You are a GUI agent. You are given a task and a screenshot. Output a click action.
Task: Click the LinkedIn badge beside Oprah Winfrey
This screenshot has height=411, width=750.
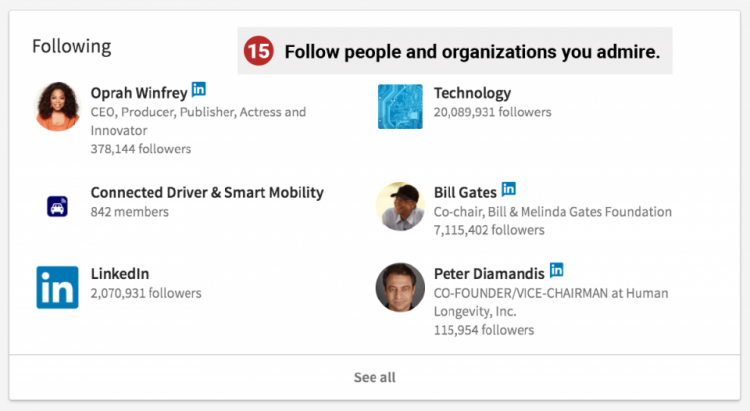pos(199,90)
